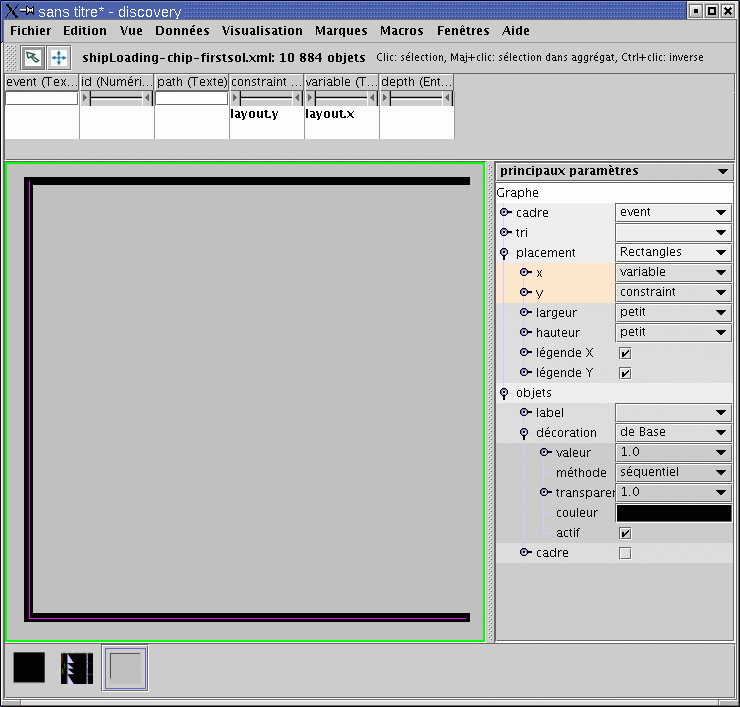
Task: Collapse the placement tree node
Action: (505, 253)
